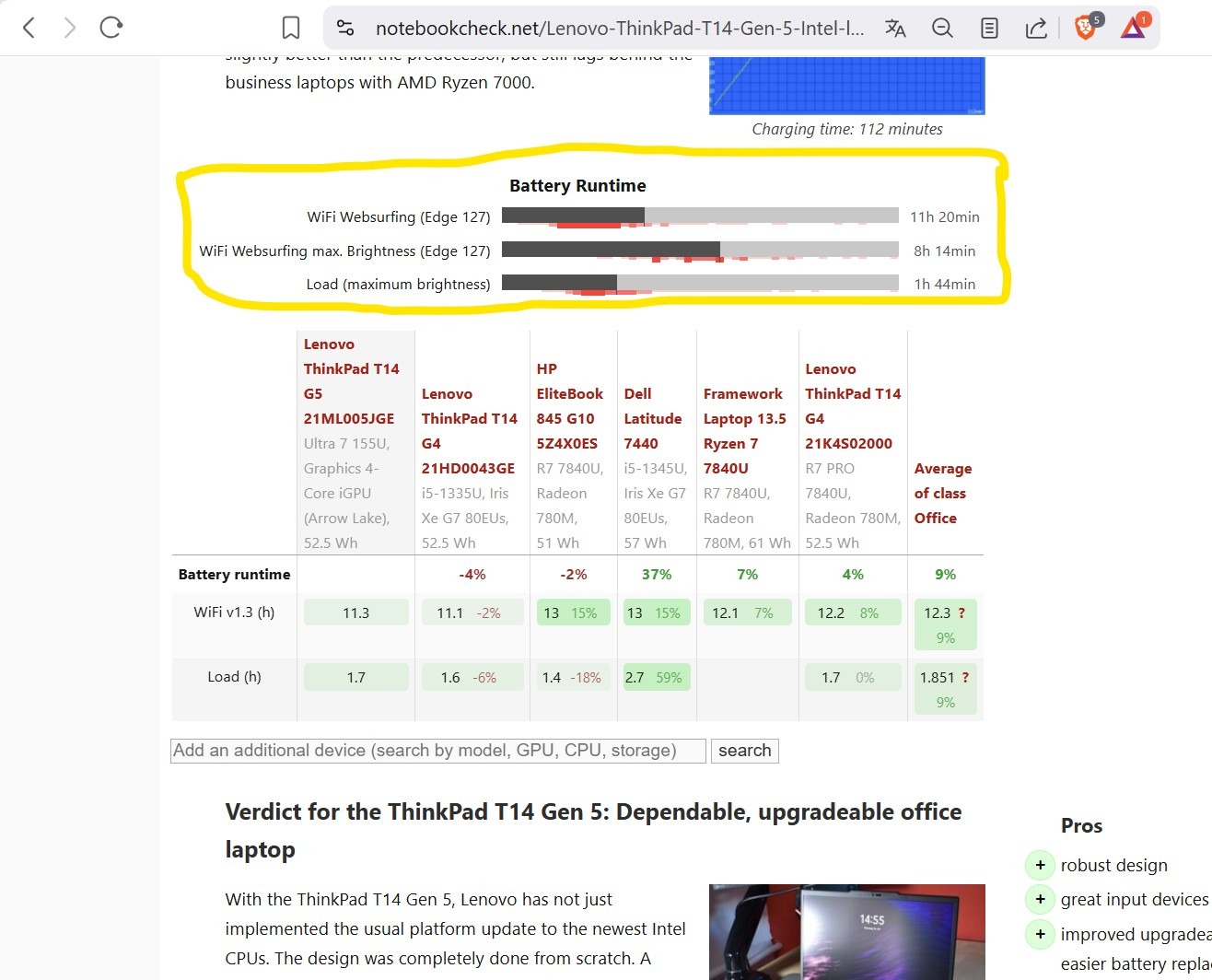Open Lenovo ThinkPad T14 G4 21K4S02000 link
Image resolution: width=1212 pixels, height=980 pixels.
(x=853, y=406)
